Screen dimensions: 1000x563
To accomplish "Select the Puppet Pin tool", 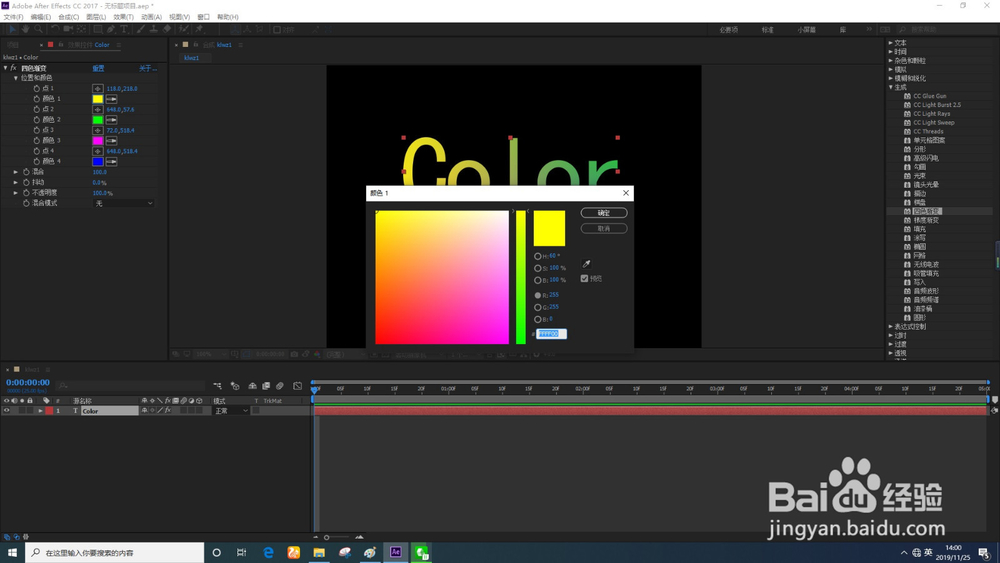I will (200, 29).
